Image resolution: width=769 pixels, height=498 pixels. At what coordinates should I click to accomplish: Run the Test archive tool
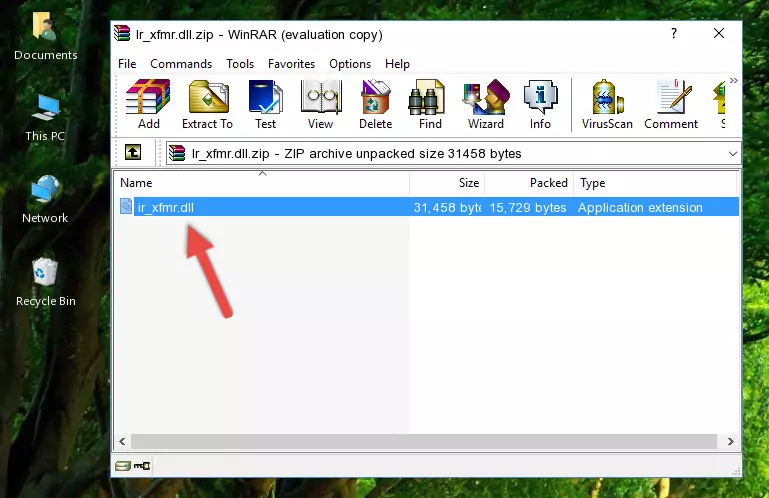(265, 104)
